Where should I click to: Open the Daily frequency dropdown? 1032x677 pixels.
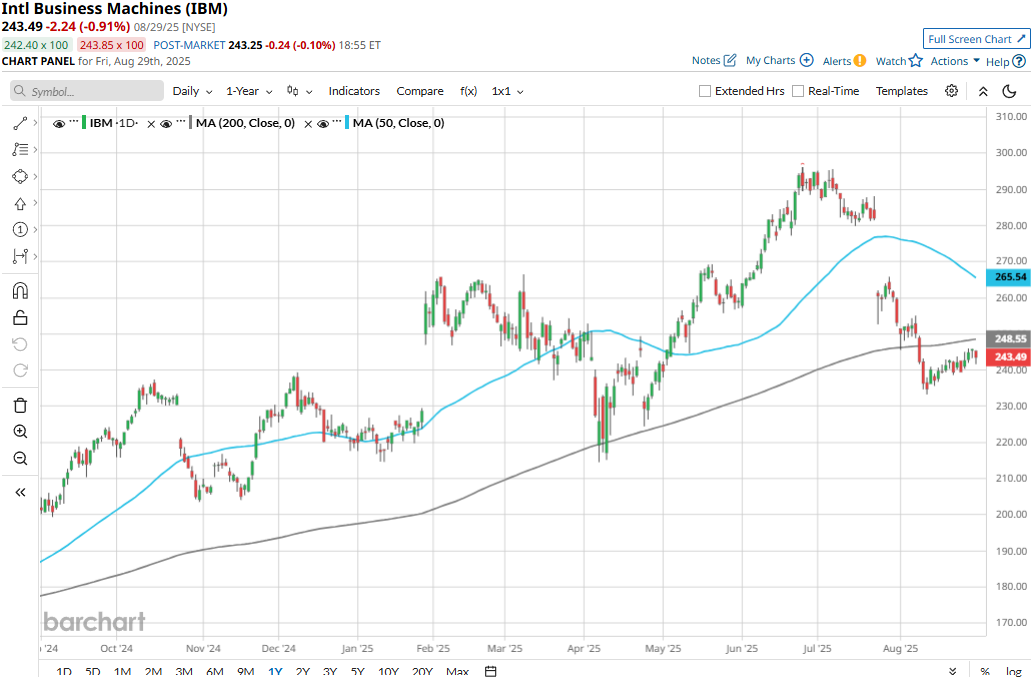point(192,91)
